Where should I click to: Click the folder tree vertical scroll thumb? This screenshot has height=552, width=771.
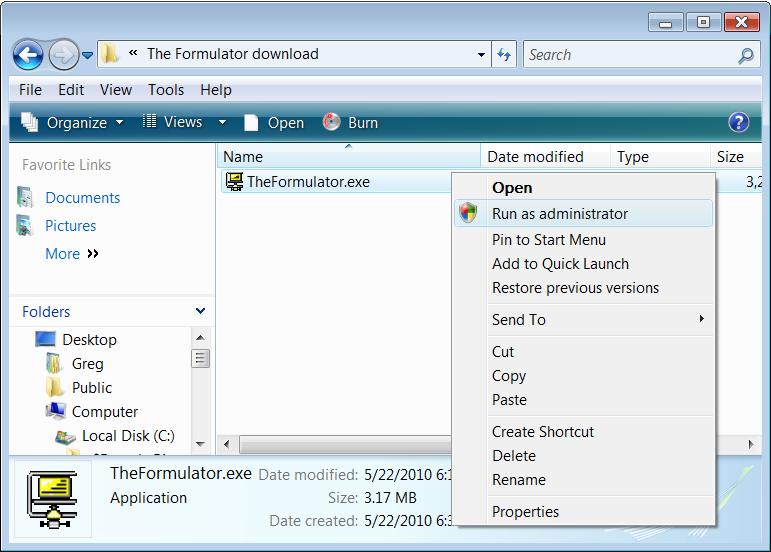click(x=200, y=358)
